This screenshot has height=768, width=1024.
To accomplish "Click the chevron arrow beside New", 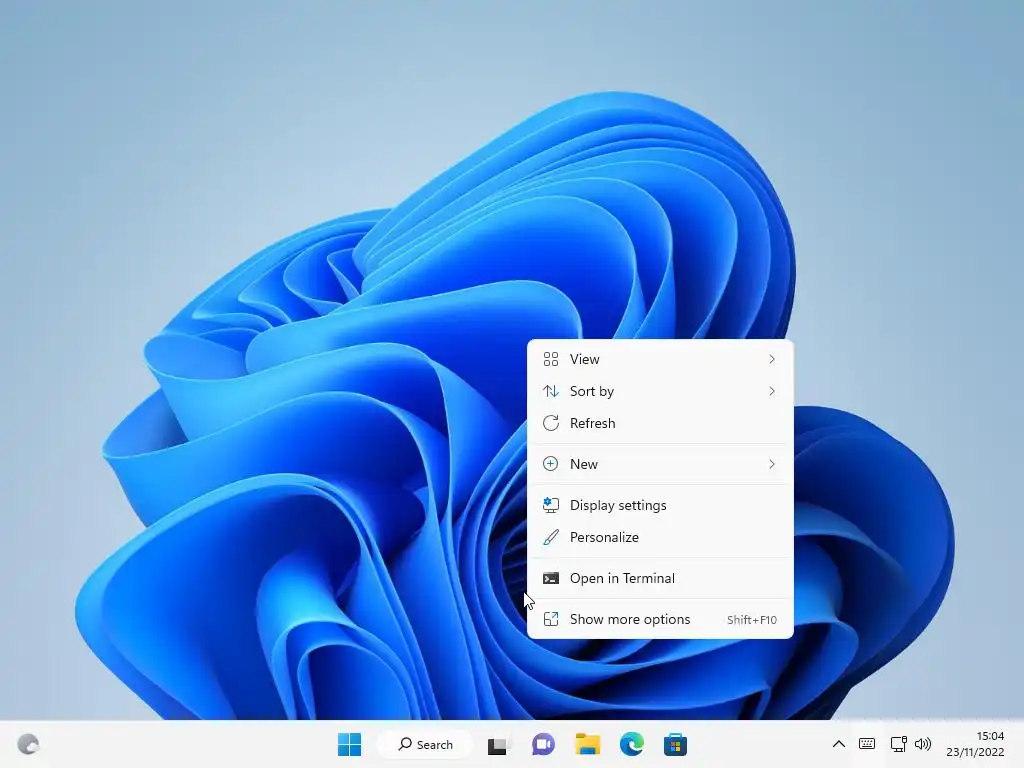I will (x=772, y=464).
